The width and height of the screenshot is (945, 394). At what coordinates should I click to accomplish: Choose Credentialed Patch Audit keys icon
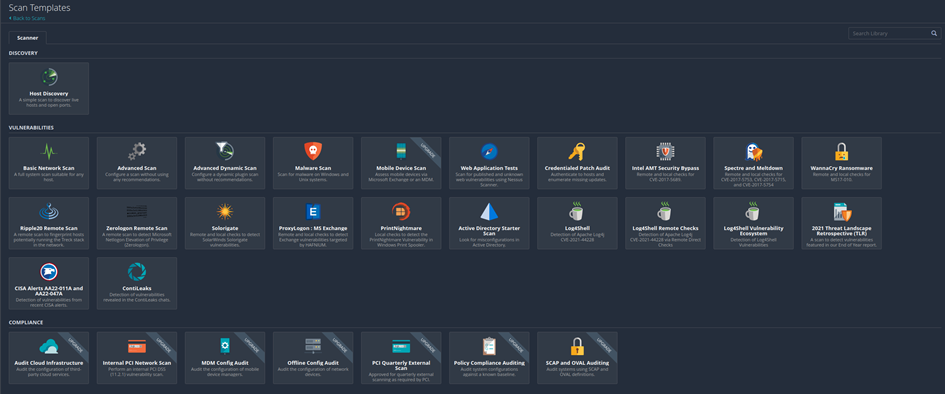[577, 151]
